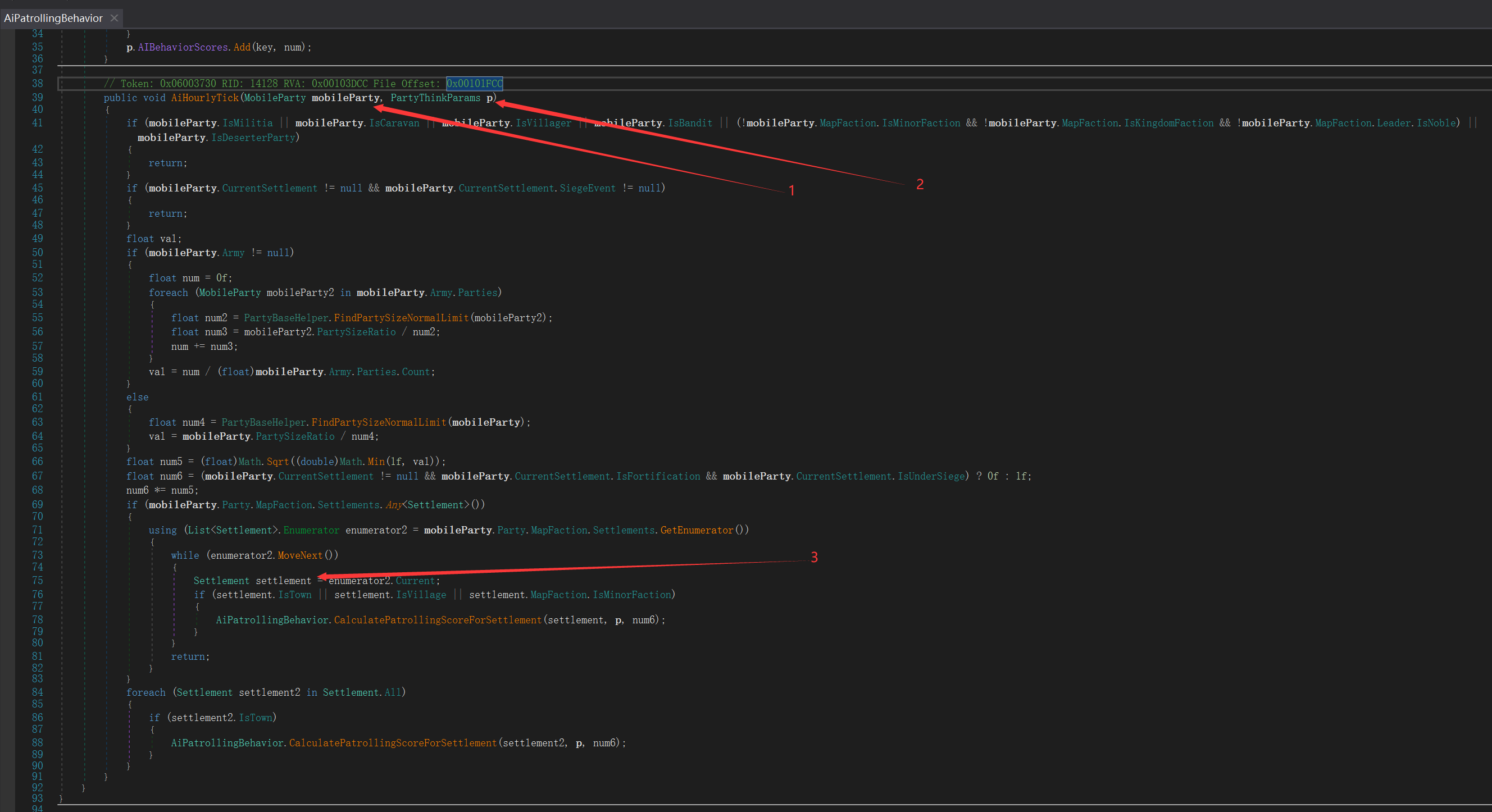Click Parties in the foreach on line 53

(477, 293)
